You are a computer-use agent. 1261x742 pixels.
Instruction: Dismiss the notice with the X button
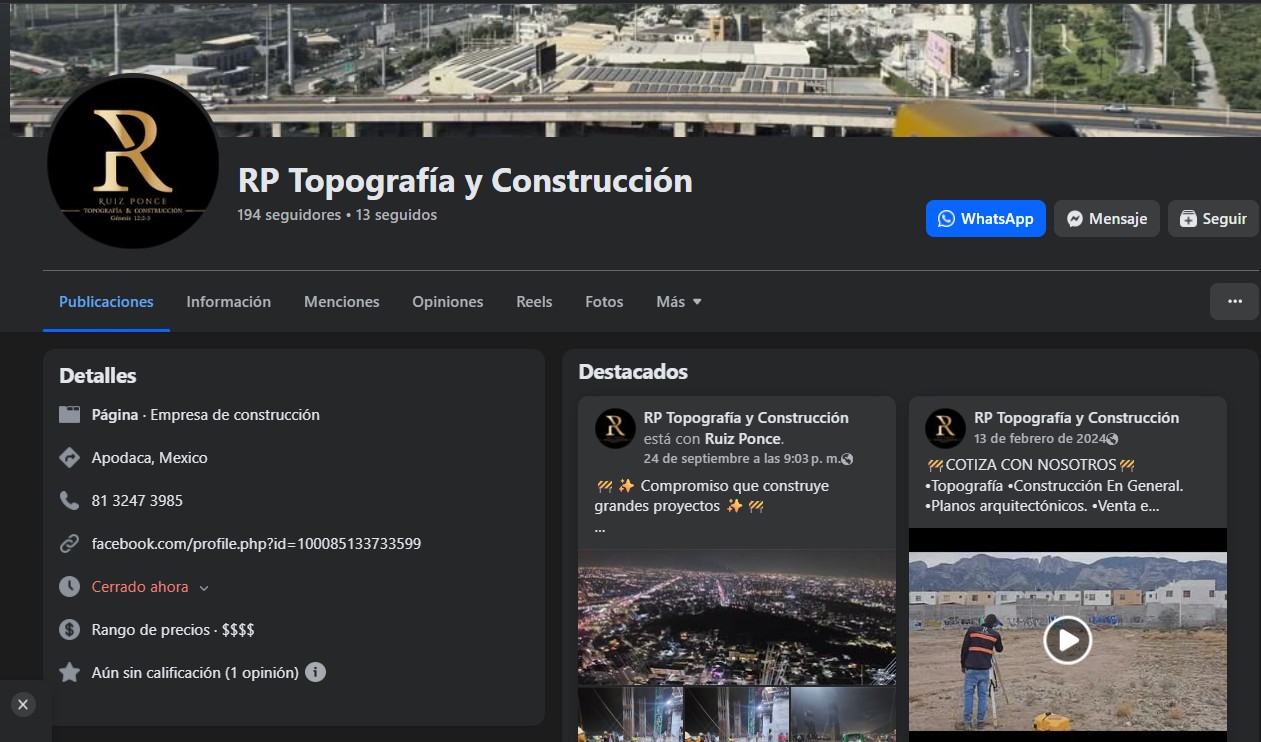click(22, 705)
